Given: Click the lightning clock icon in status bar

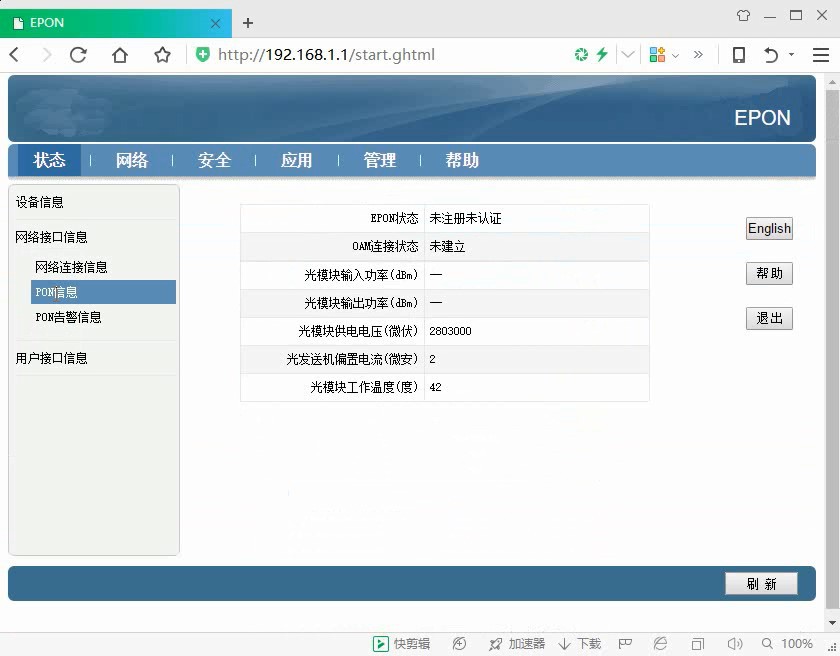Looking at the screenshot, I should (x=459, y=644).
